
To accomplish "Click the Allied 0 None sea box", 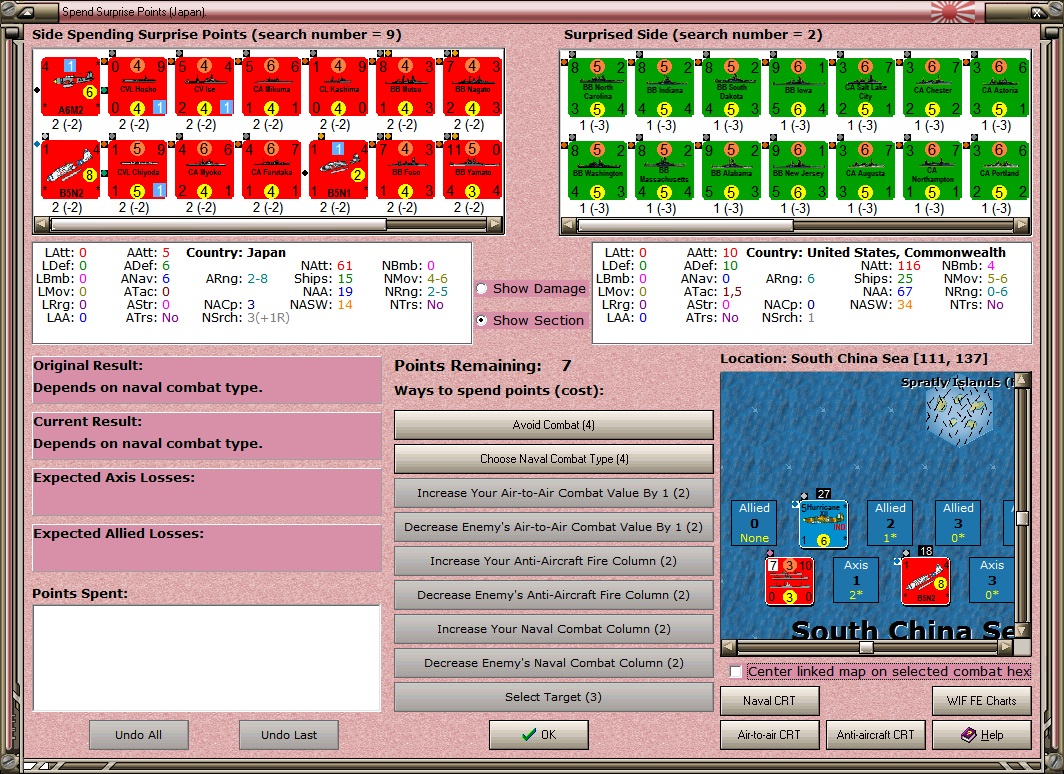I will [x=755, y=523].
